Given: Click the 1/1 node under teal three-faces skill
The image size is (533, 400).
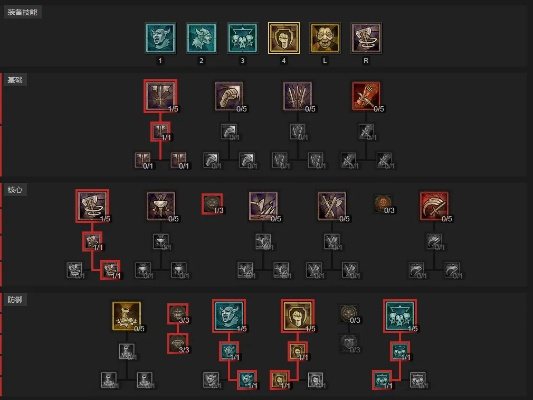Looking at the screenshot, I should tap(400, 351).
